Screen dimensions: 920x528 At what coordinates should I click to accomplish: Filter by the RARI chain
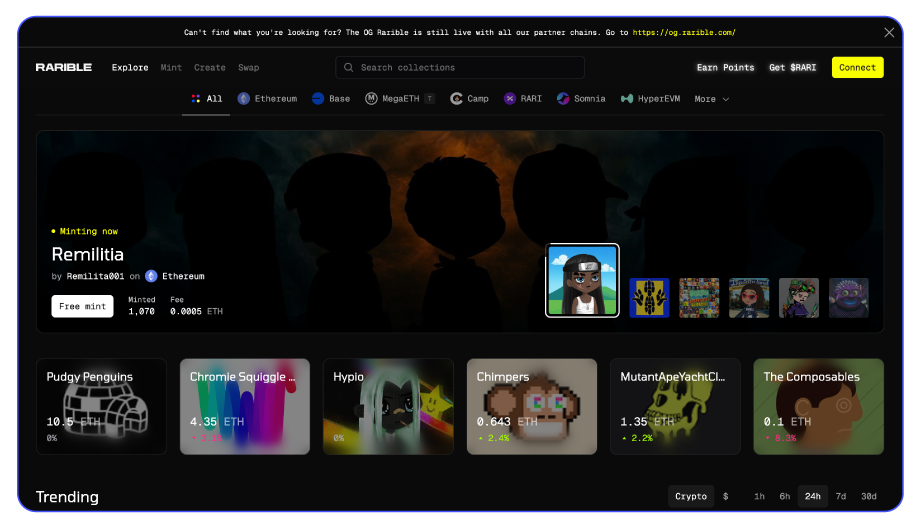tap(524, 99)
